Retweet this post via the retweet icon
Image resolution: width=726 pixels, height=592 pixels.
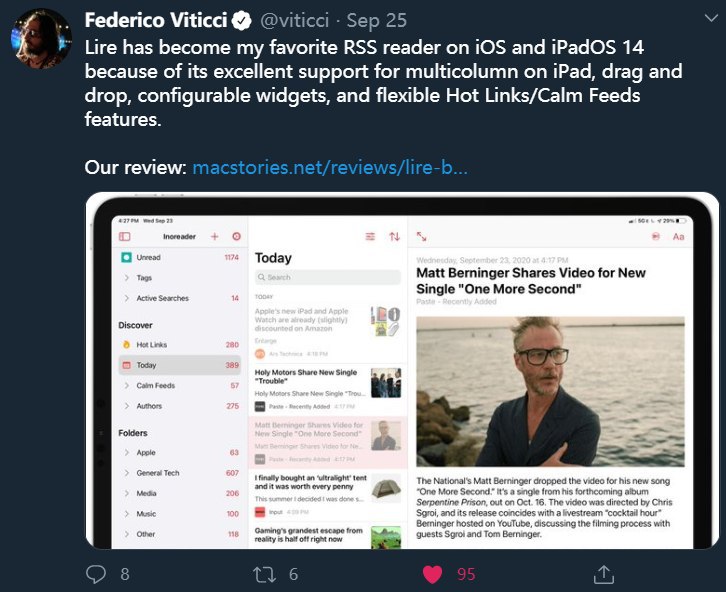pos(264,574)
